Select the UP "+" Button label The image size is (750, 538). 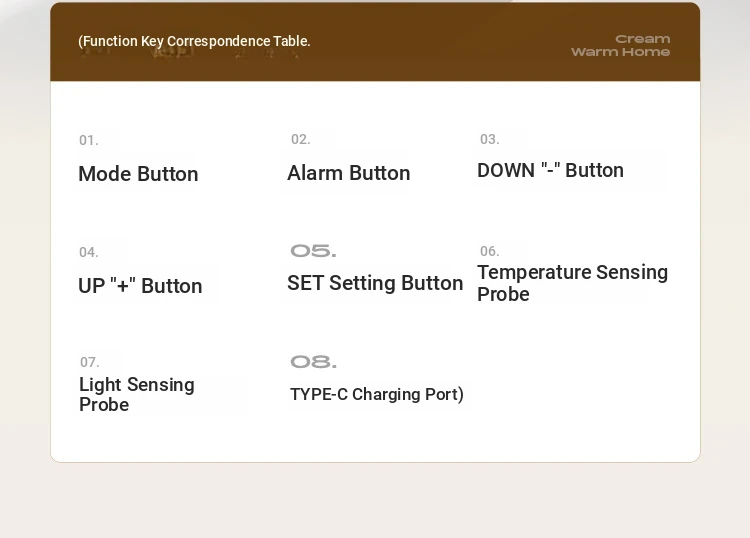pyautogui.click(x=140, y=286)
